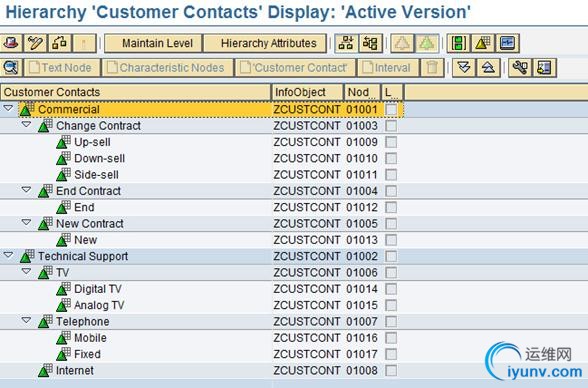Click the node icon beside Up-sell
This screenshot has height=388, width=588.
pyautogui.click(x=64, y=142)
